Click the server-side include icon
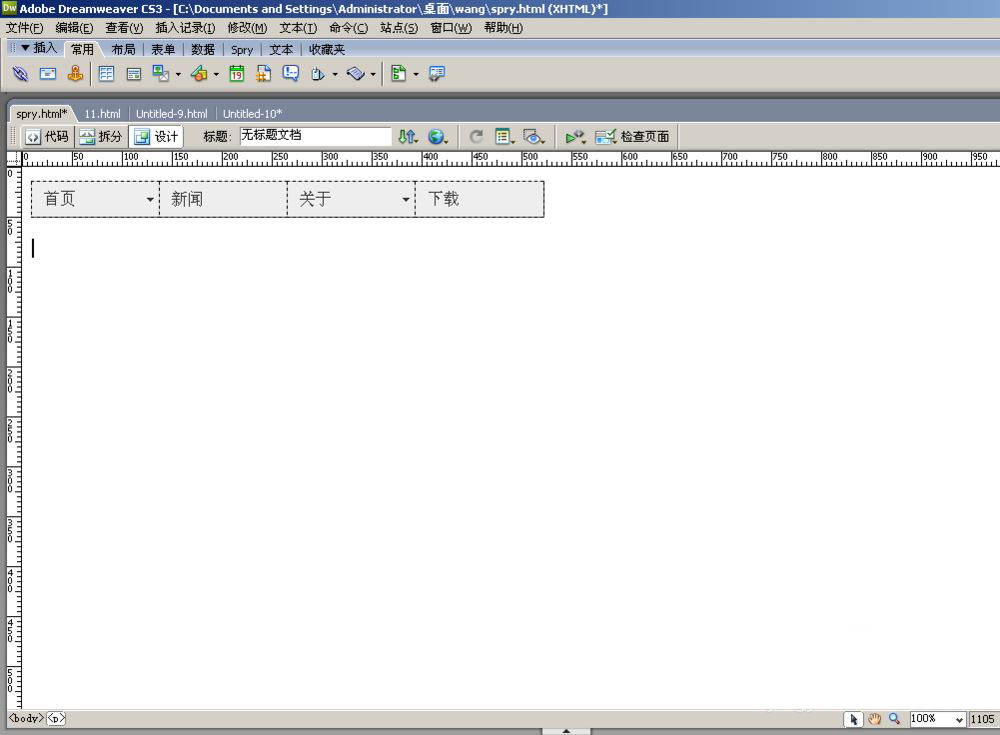1000x735 pixels. point(263,74)
